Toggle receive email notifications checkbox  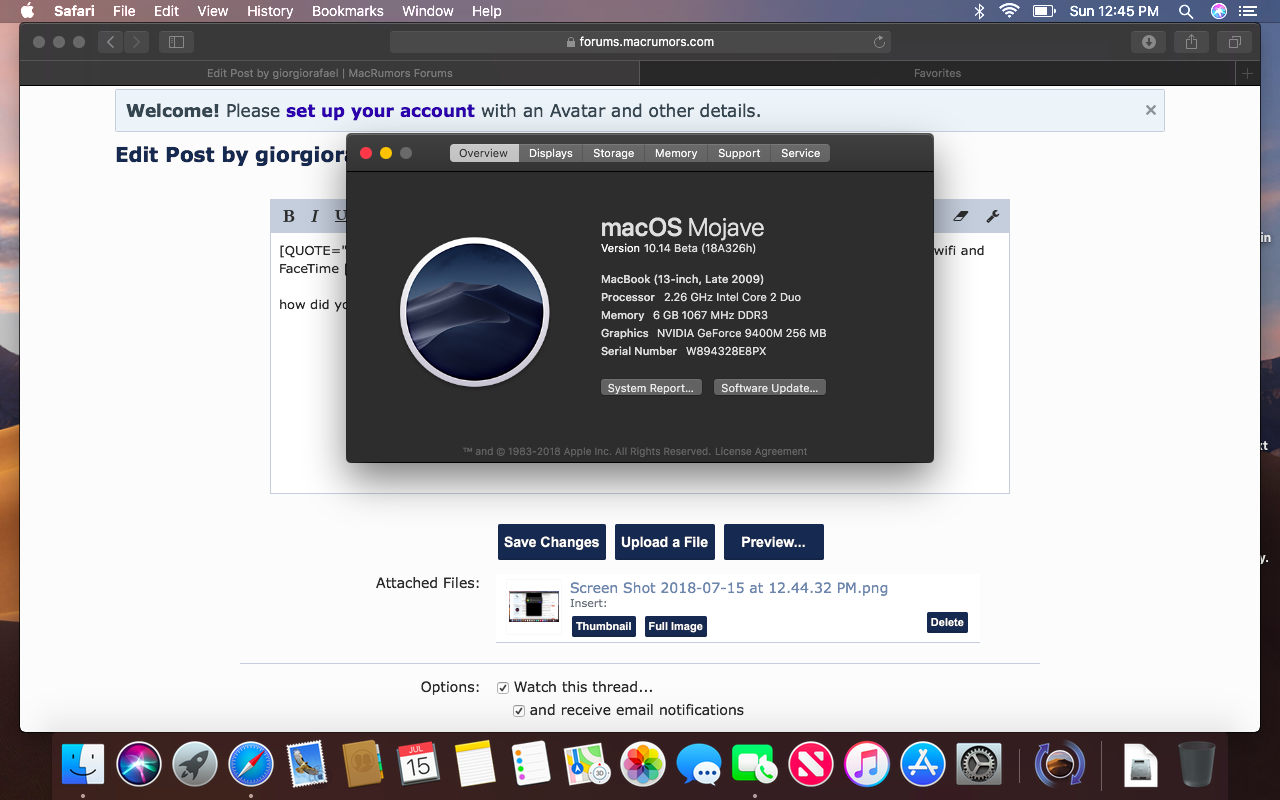(x=519, y=711)
